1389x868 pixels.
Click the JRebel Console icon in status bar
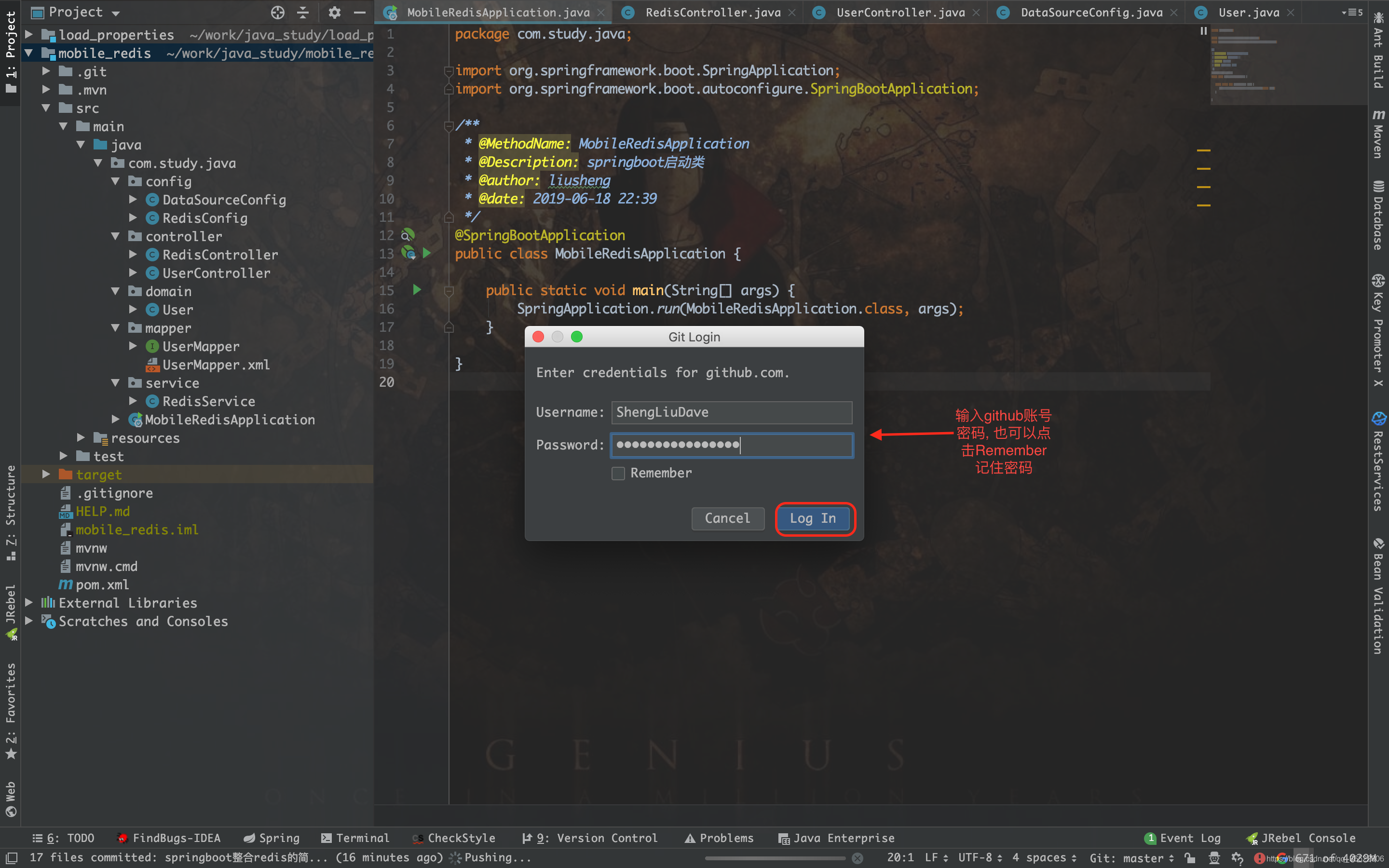(1253, 838)
